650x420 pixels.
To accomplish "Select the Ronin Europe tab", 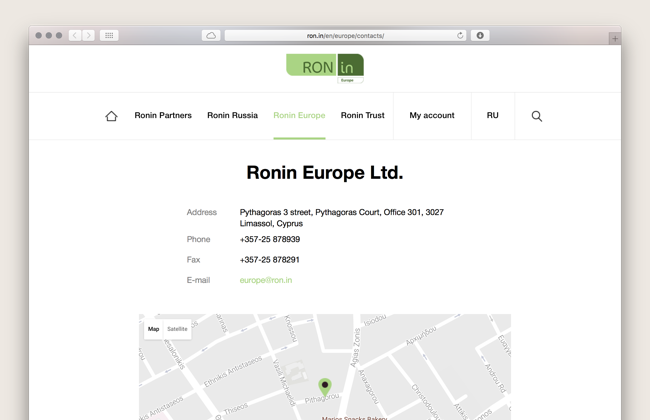I will (x=299, y=116).
